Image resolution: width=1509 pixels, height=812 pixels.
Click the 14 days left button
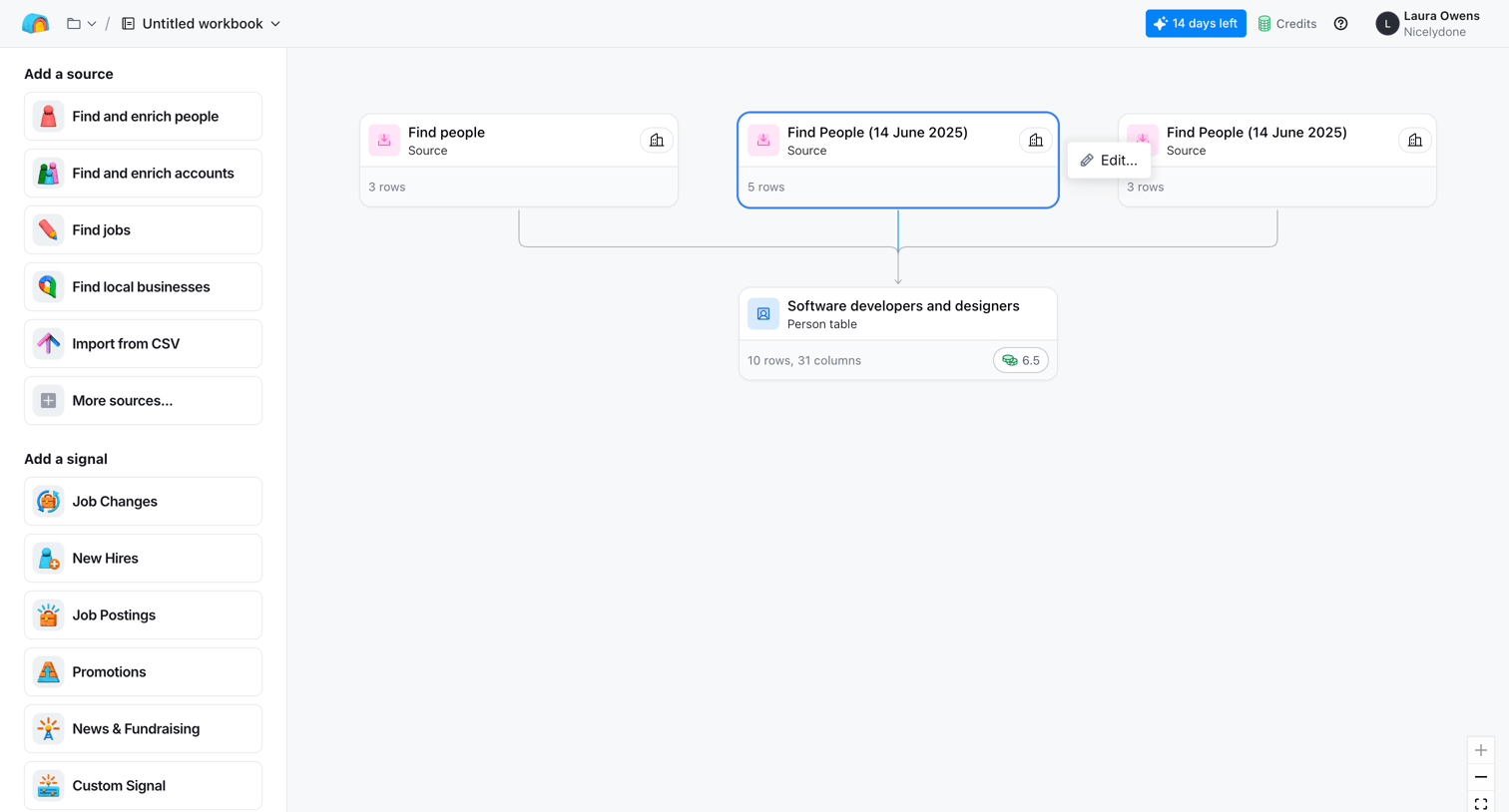[1196, 24]
